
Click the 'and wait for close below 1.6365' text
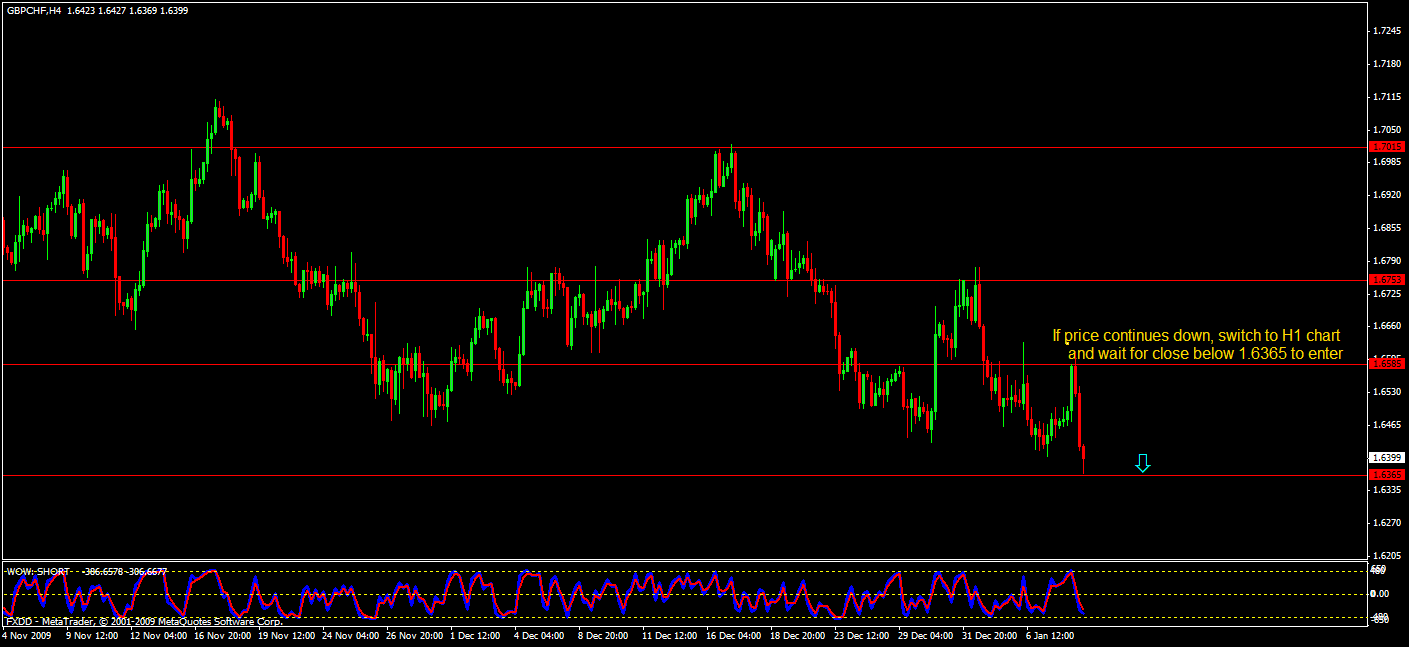click(1204, 354)
